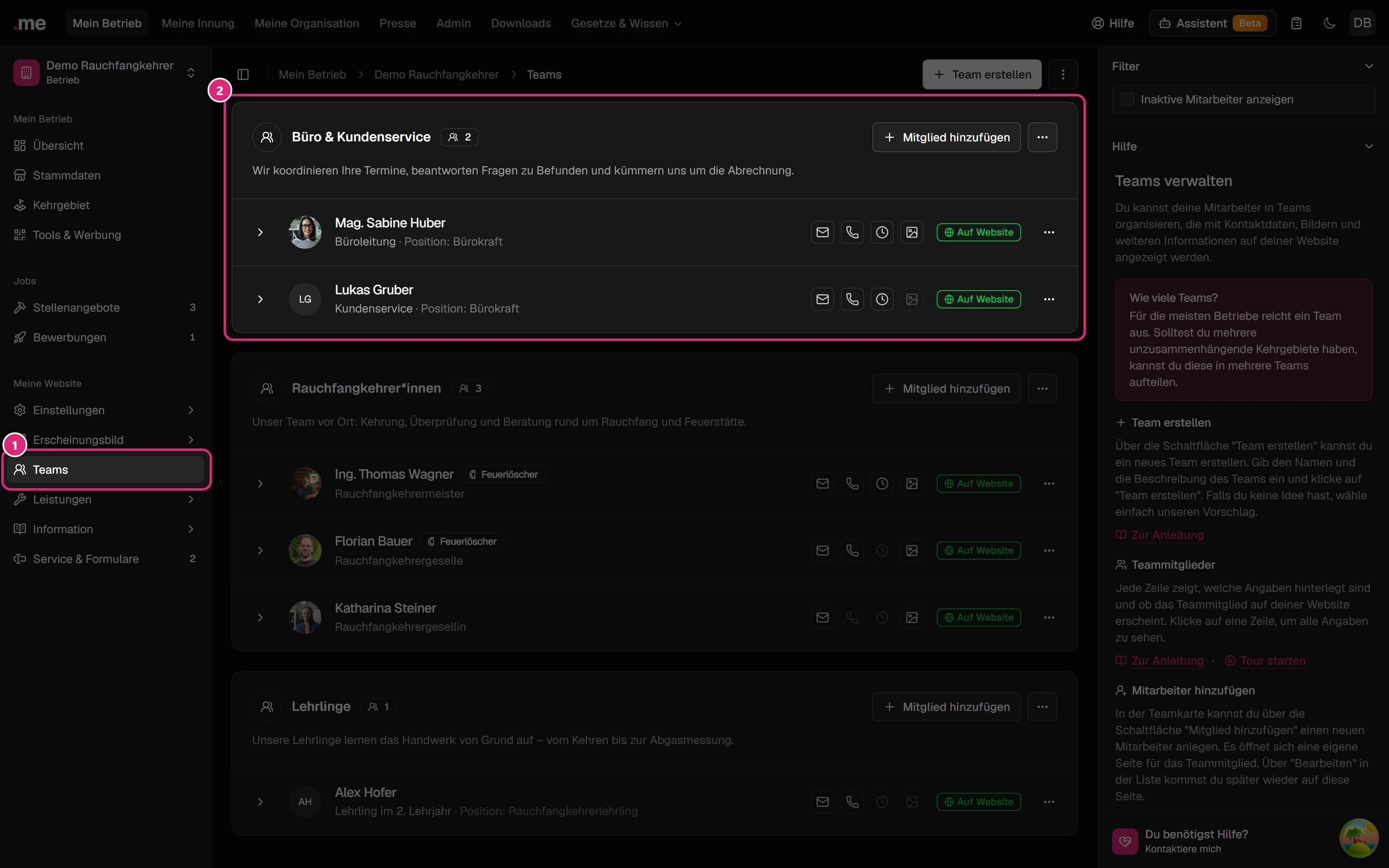Open Assistent Beta button
The height and width of the screenshot is (868, 1389).
[1212, 24]
